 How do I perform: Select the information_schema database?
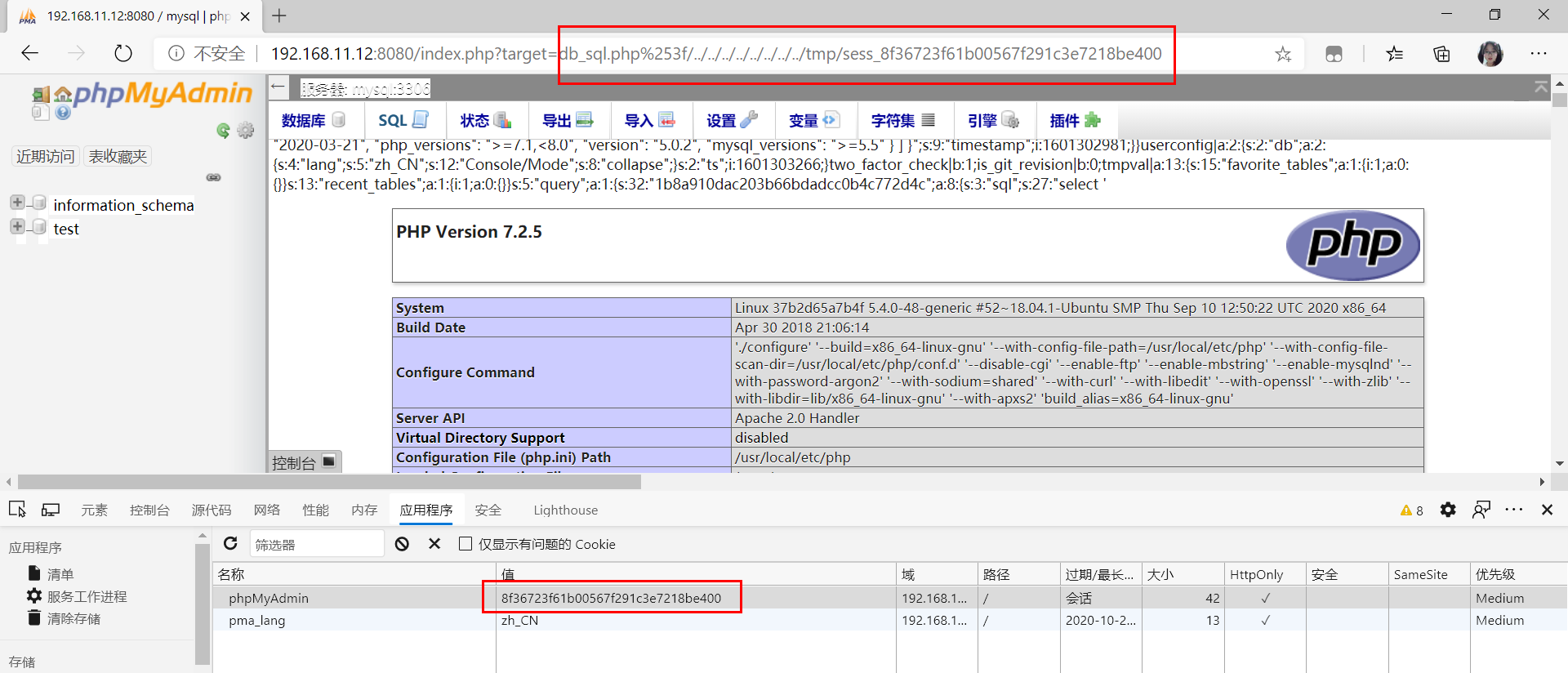123,205
